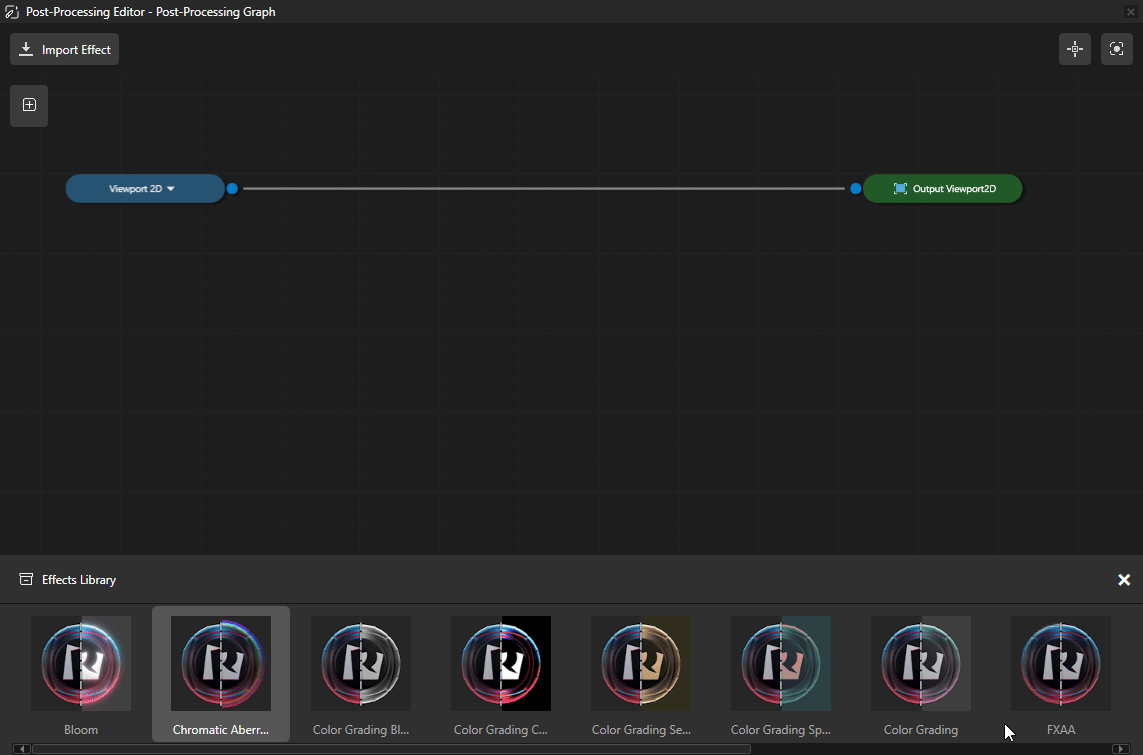Frame all nodes with the fit-view icon
The width and height of the screenshot is (1143, 755).
coord(1116,48)
